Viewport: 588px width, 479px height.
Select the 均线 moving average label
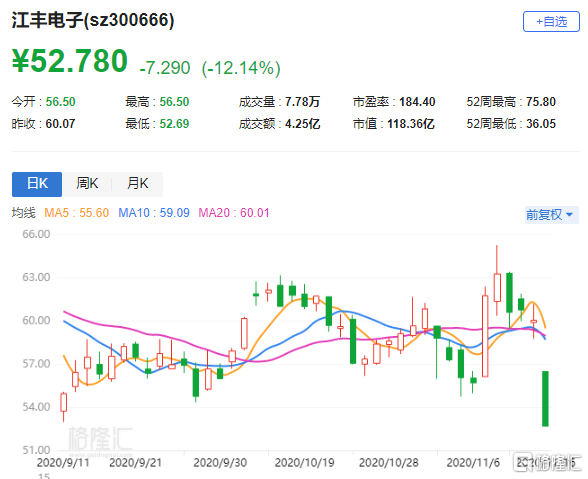[x=23, y=213]
